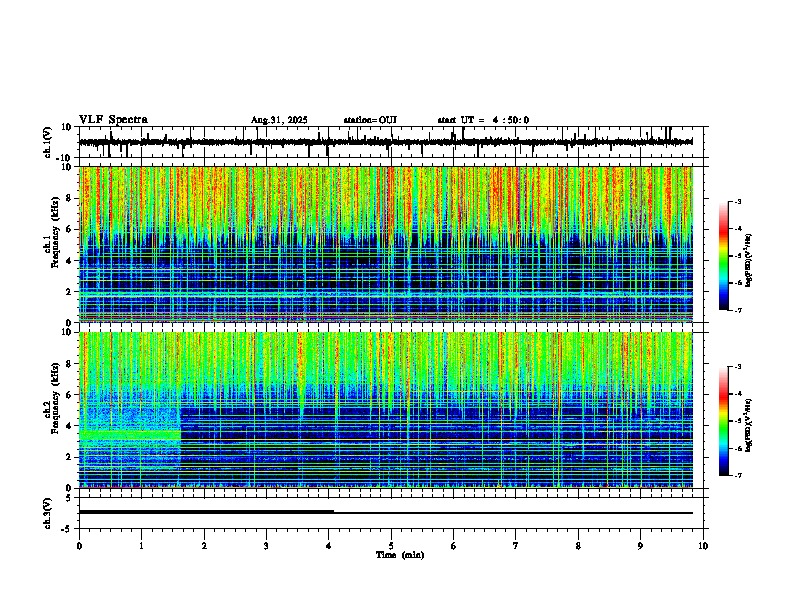This screenshot has width=792, height=612.
Task: Click the "7" tick on the Time axis
Action: pos(516,546)
